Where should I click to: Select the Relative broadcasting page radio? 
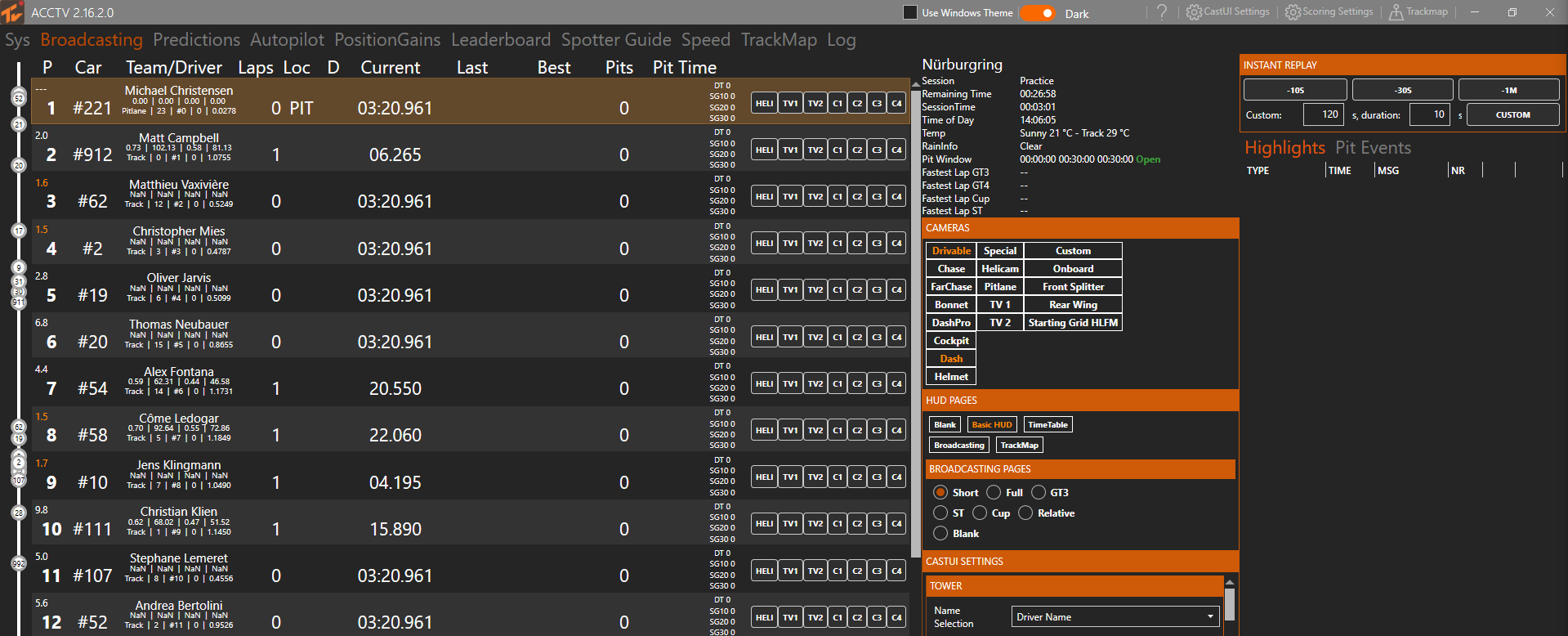point(1025,513)
